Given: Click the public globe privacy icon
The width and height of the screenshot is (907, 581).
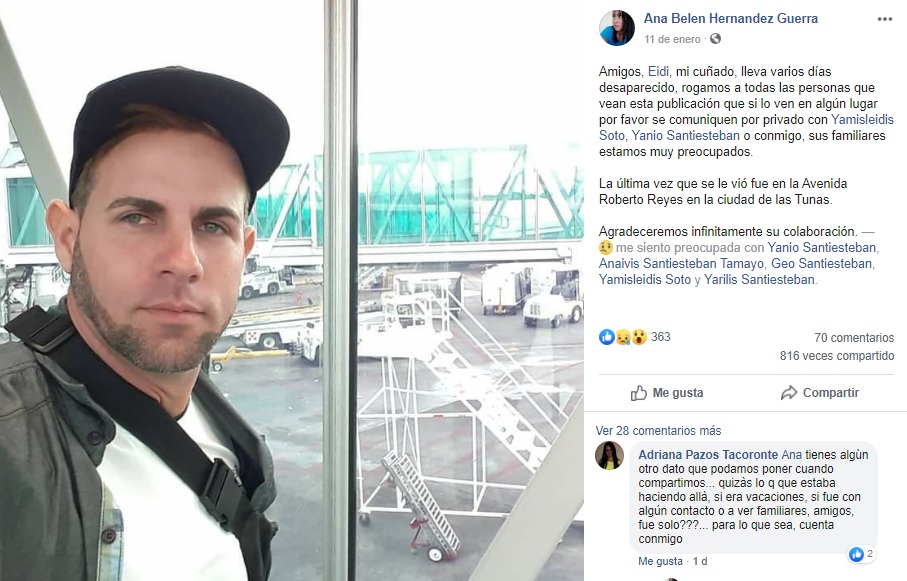Looking at the screenshot, I should [716, 39].
